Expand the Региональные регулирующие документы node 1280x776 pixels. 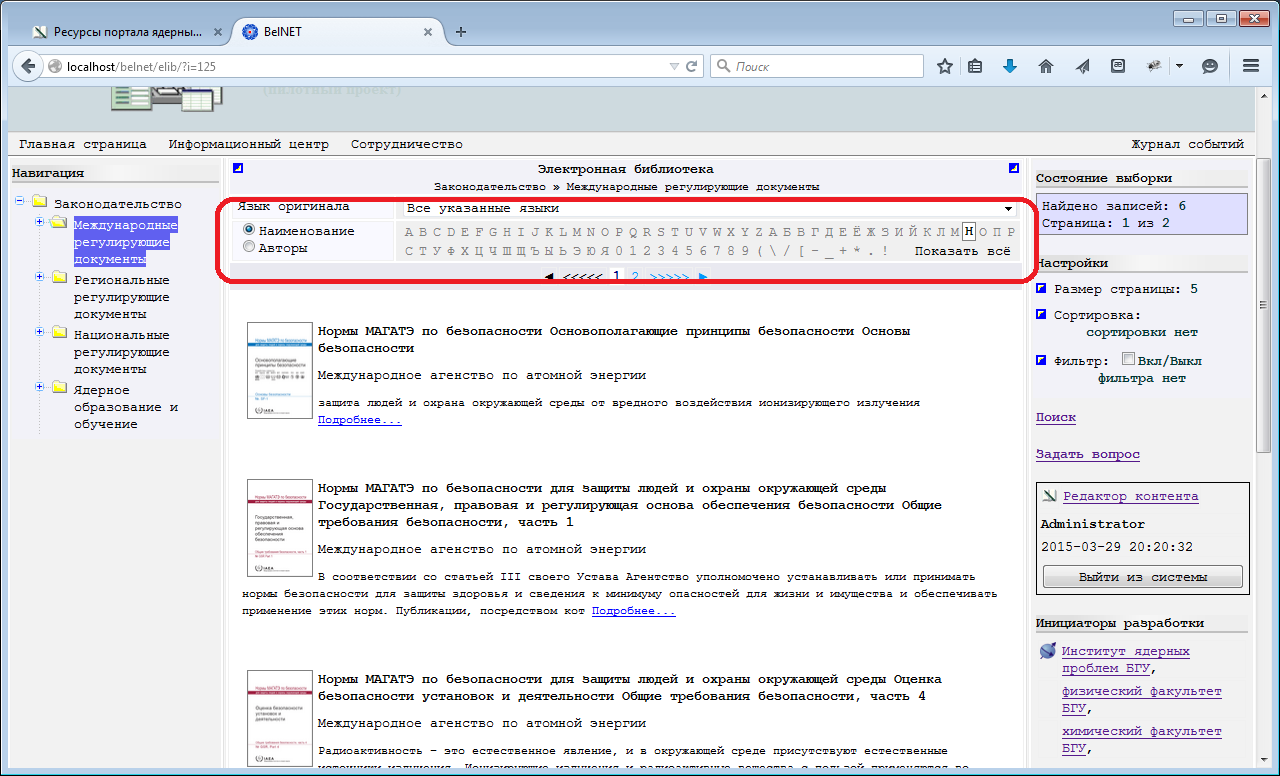pyautogui.click(x=40, y=277)
